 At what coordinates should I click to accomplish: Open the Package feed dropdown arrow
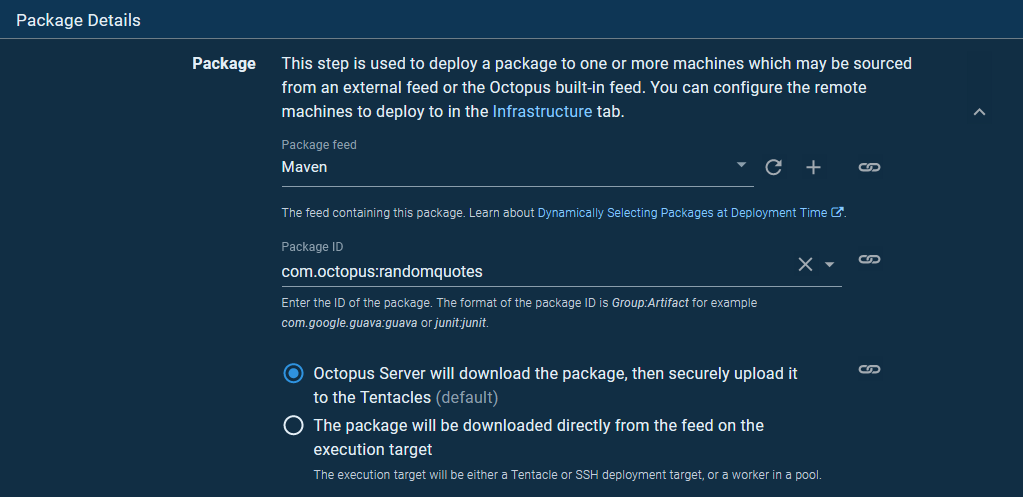pyautogui.click(x=741, y=165)
